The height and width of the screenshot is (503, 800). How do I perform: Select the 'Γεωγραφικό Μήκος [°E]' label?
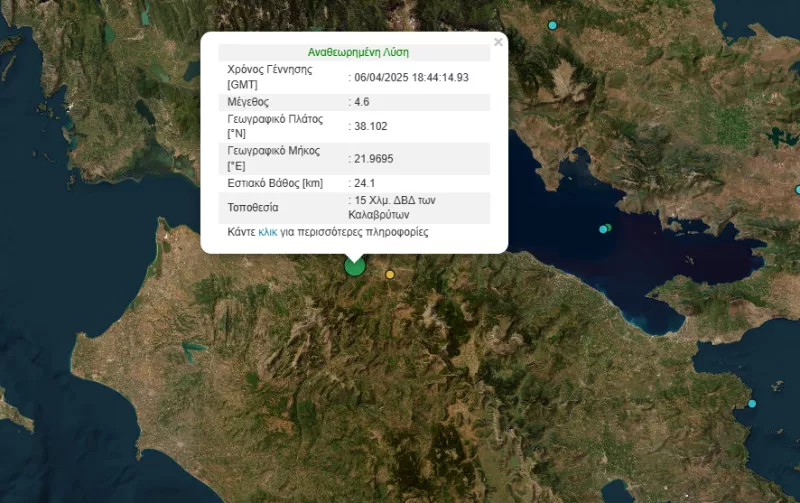(x=273, y=159)
